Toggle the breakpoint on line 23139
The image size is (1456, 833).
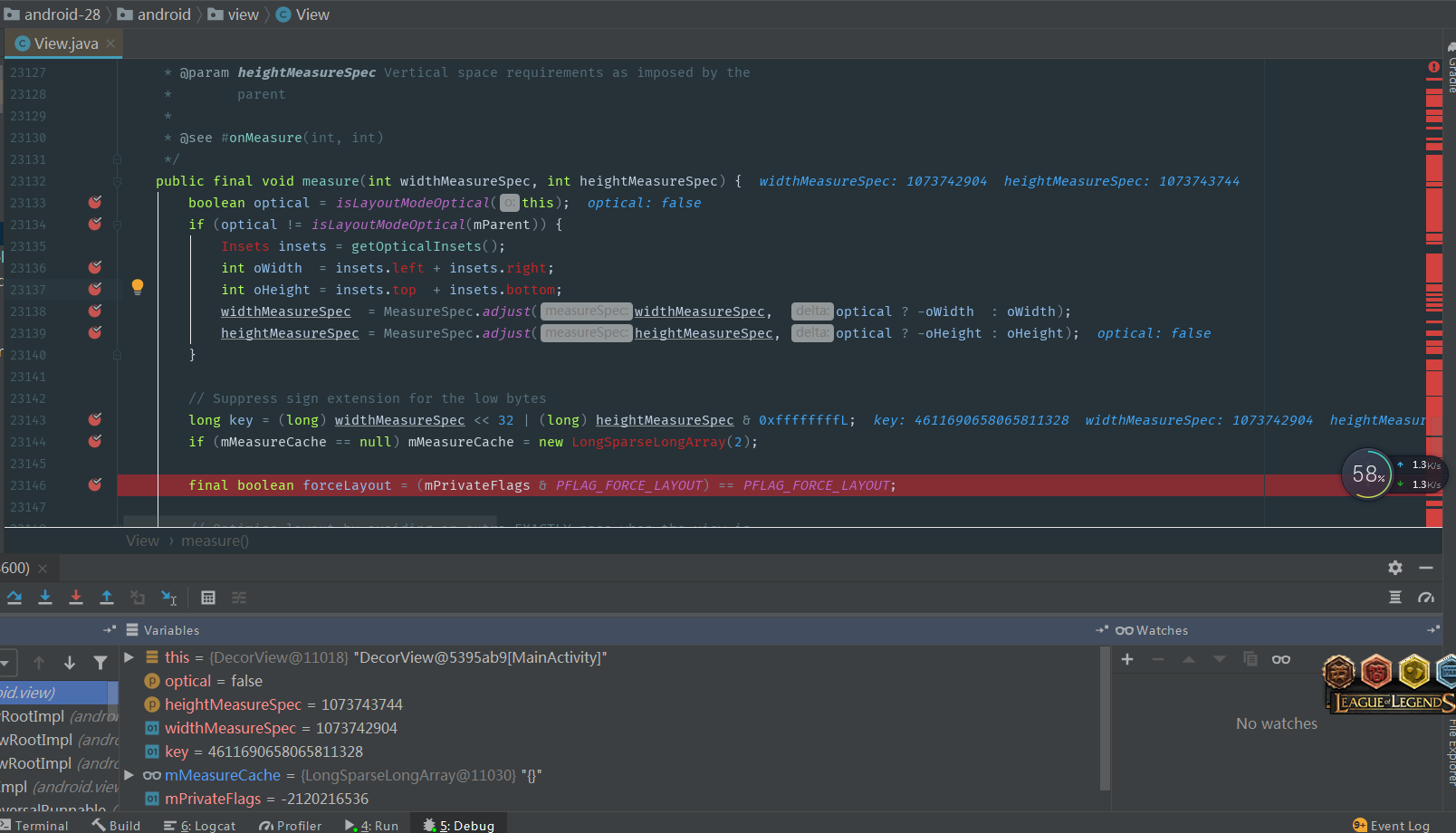(95, 332)
